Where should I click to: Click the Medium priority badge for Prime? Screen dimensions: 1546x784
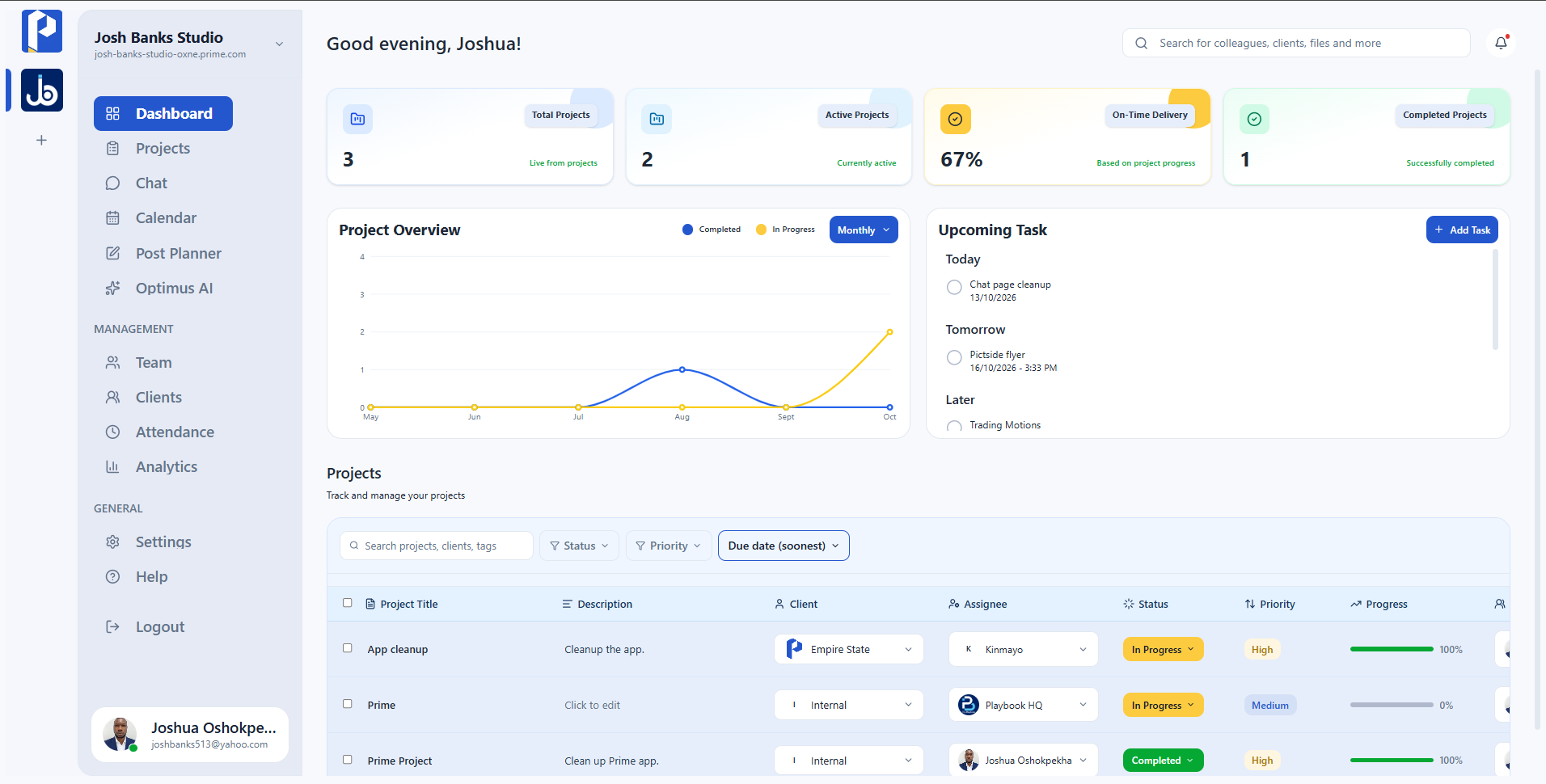click(1269, 706)
